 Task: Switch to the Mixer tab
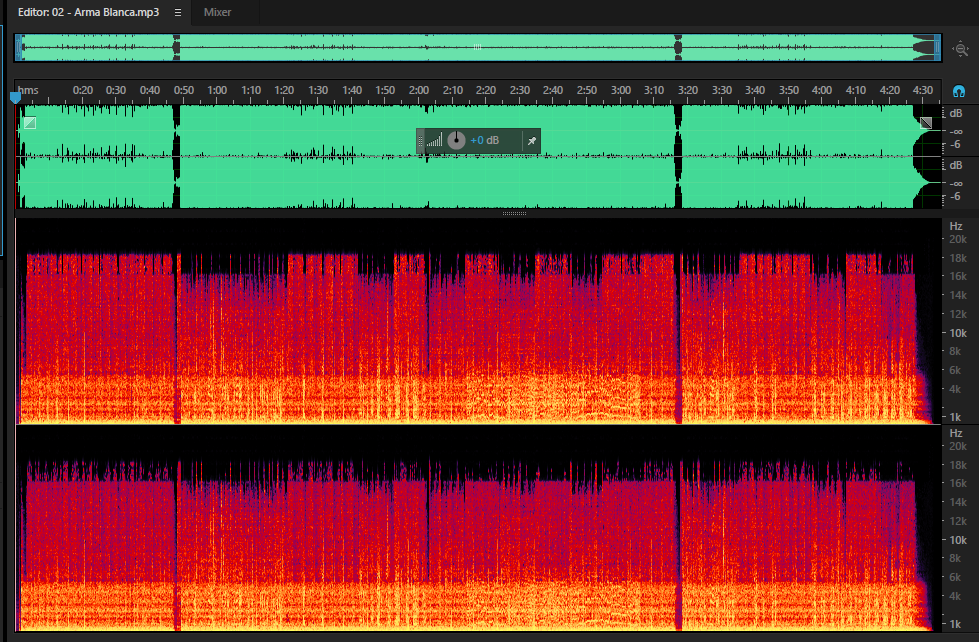[217, 12]
